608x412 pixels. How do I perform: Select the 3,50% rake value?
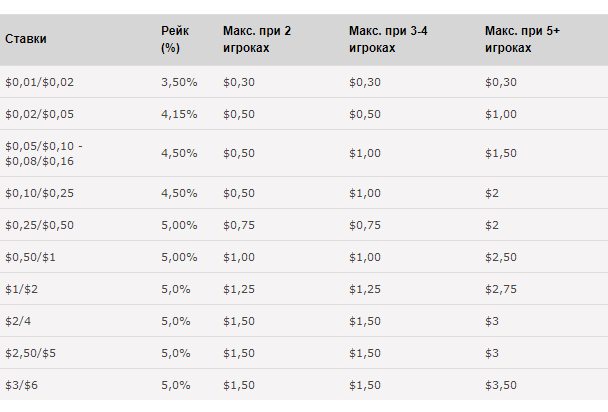point(179,82)
